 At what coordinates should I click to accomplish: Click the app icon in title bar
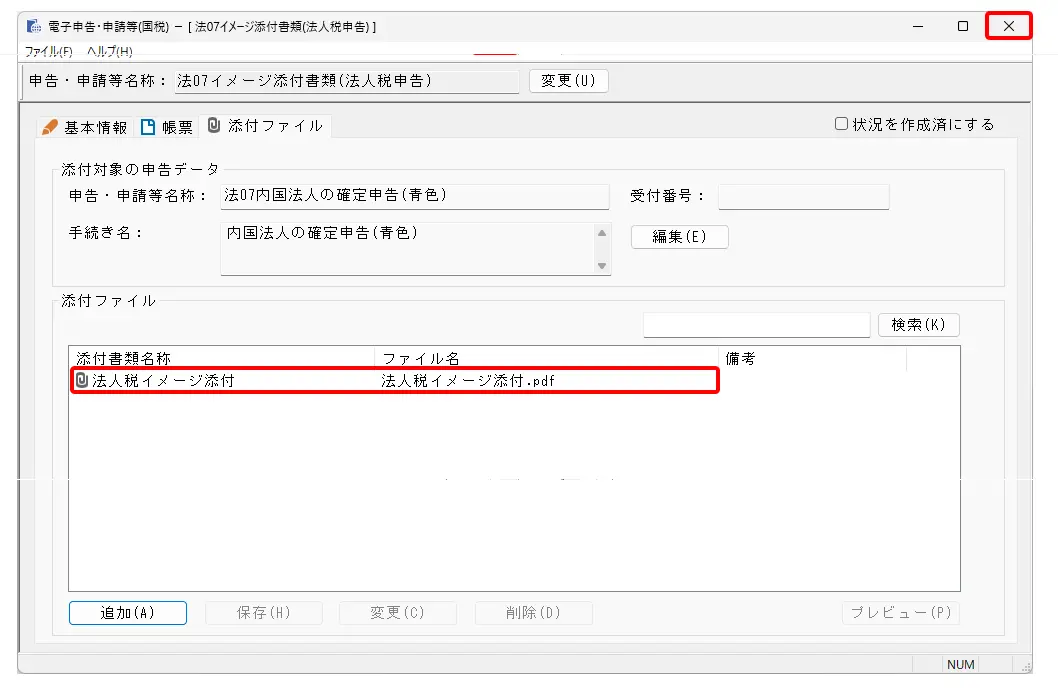click(x=34, y=26)
